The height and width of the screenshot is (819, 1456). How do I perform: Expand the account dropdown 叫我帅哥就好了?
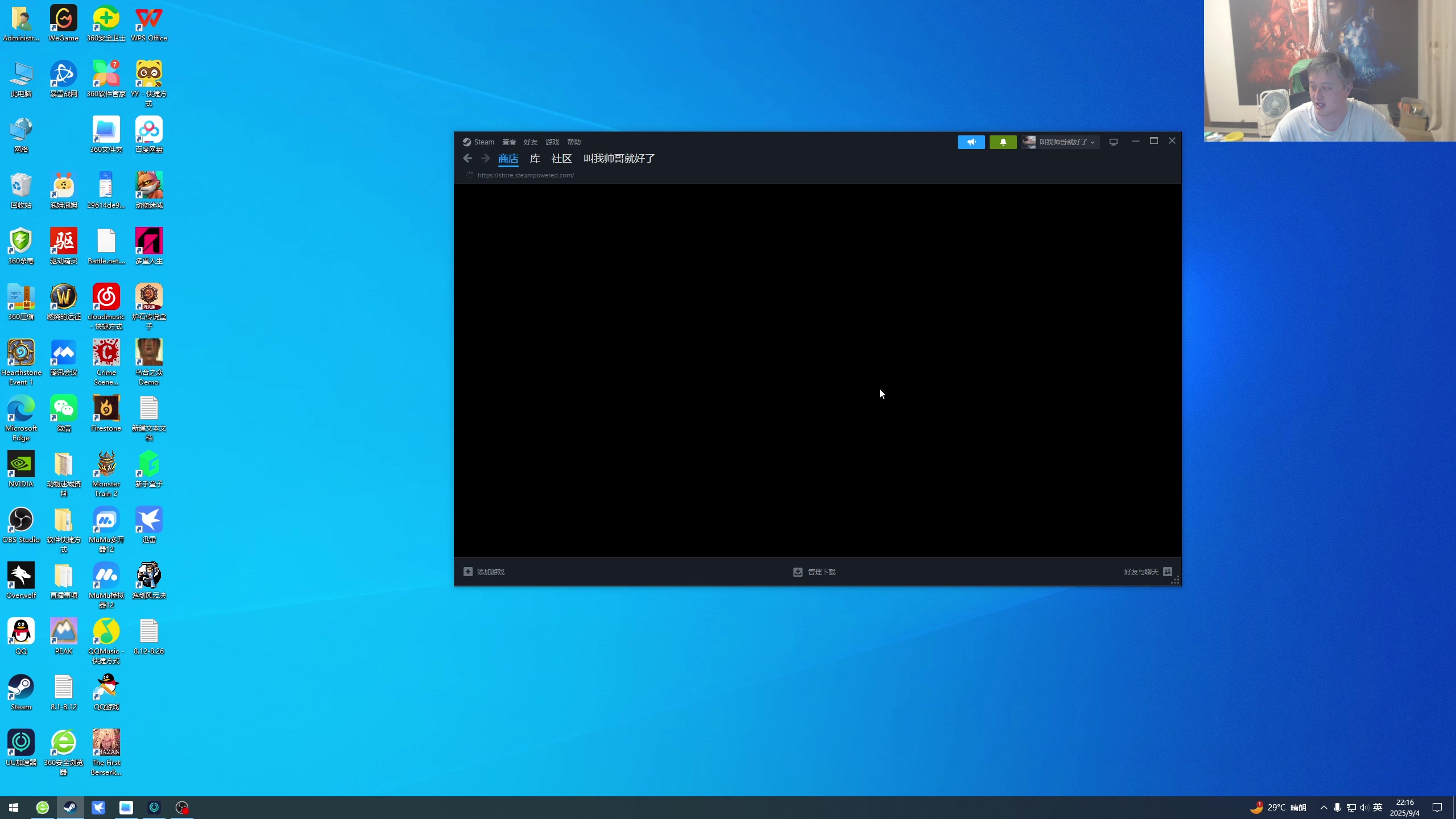pyautogui.click(x=1060, y=142)
